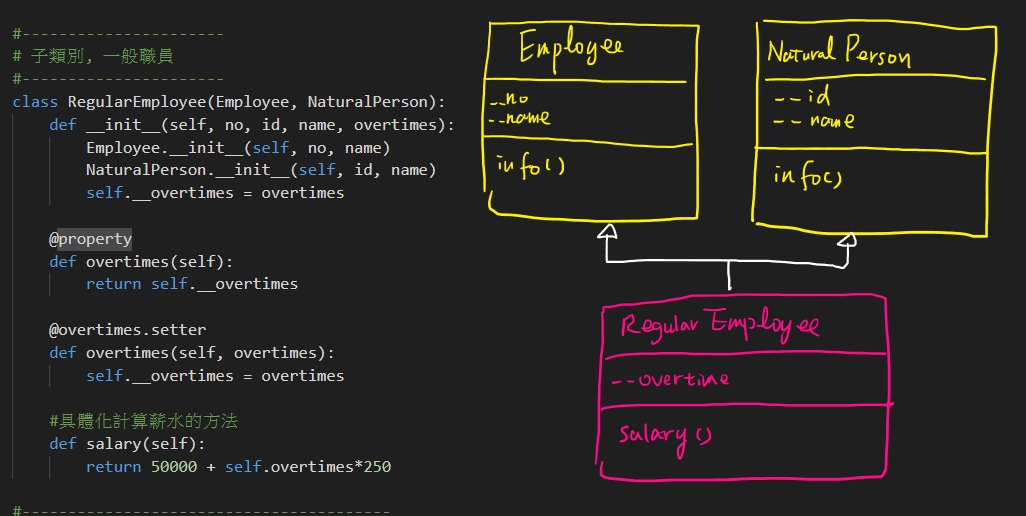The image size is (1026, 516).
Task: Click the pink Regular Employee box title
Action: 719,326
